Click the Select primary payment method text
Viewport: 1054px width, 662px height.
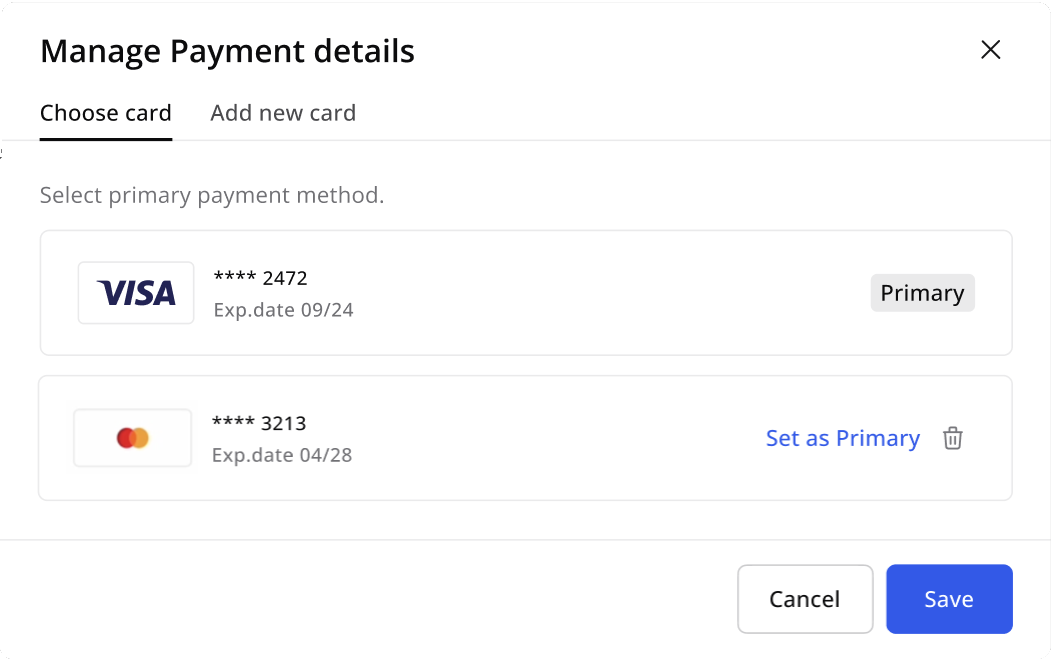coord(212,195)
